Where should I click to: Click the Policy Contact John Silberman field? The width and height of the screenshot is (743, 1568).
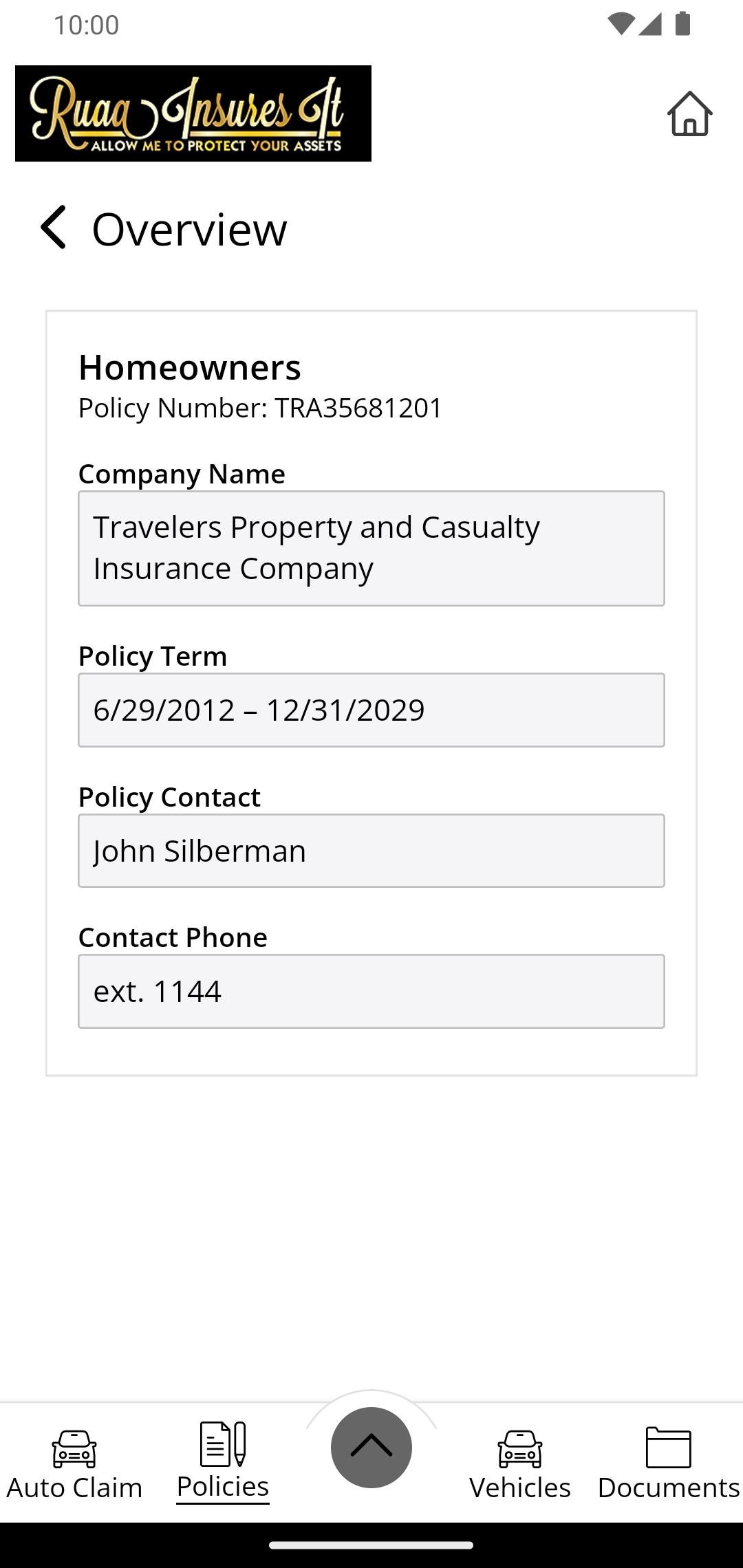point(371,851)
